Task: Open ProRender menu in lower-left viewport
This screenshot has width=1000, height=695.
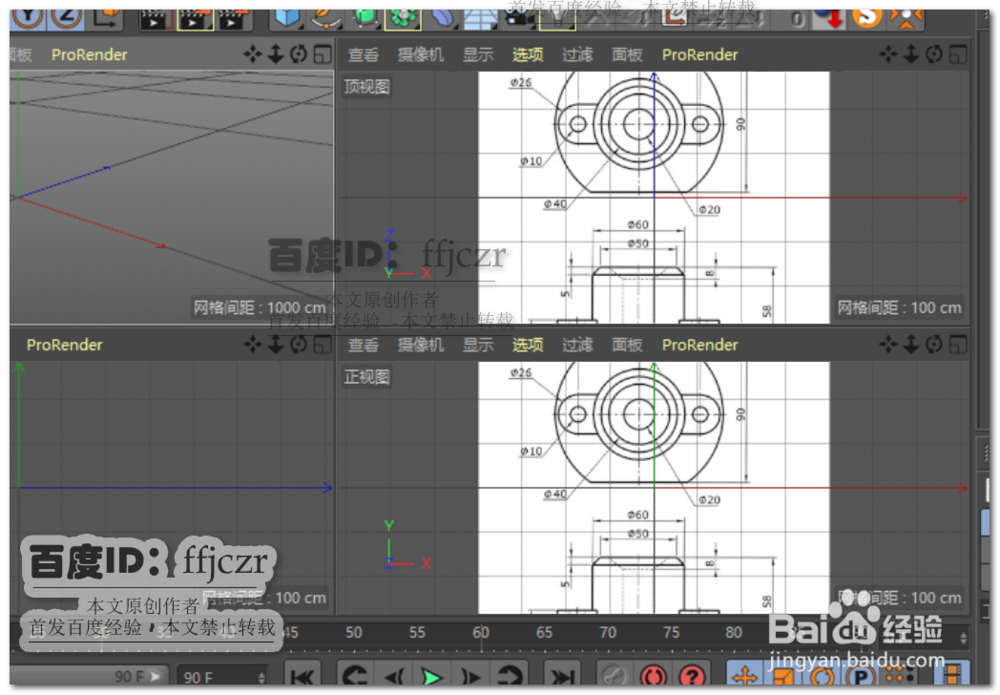Action: [x=64, y=345]
